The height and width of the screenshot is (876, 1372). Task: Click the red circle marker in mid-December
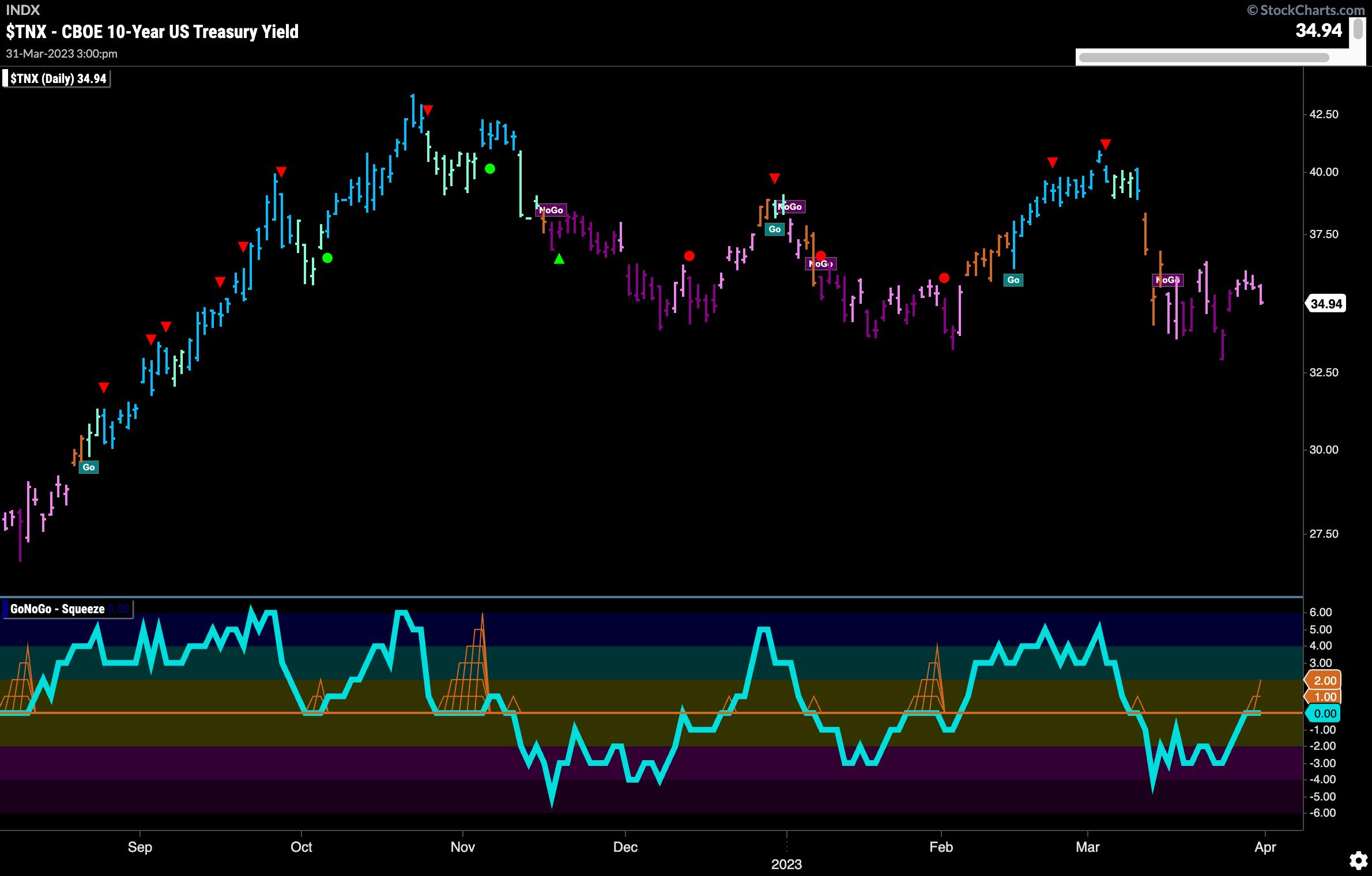(689, 256)
